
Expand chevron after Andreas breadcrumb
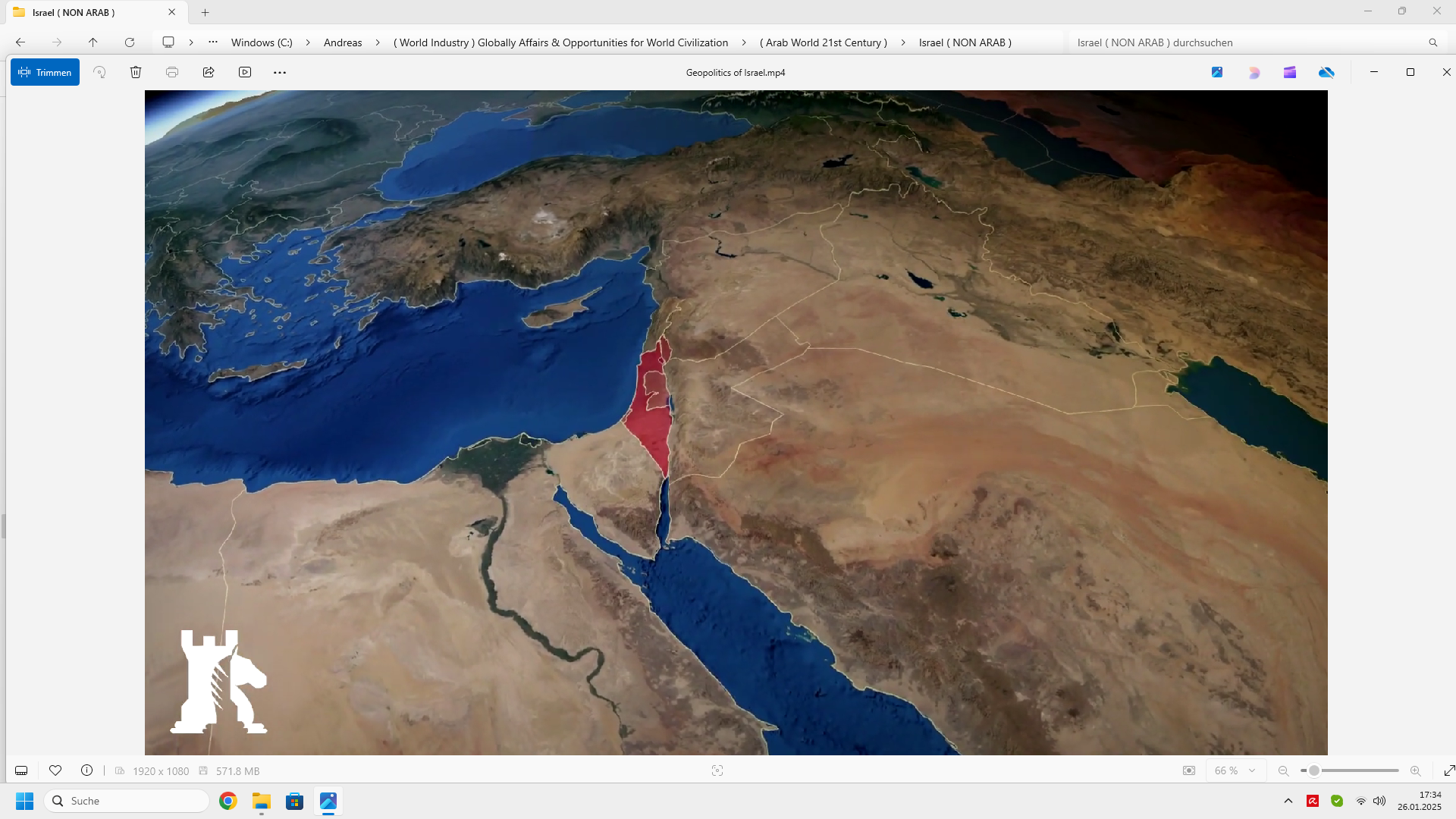click(x=378, y=42)
